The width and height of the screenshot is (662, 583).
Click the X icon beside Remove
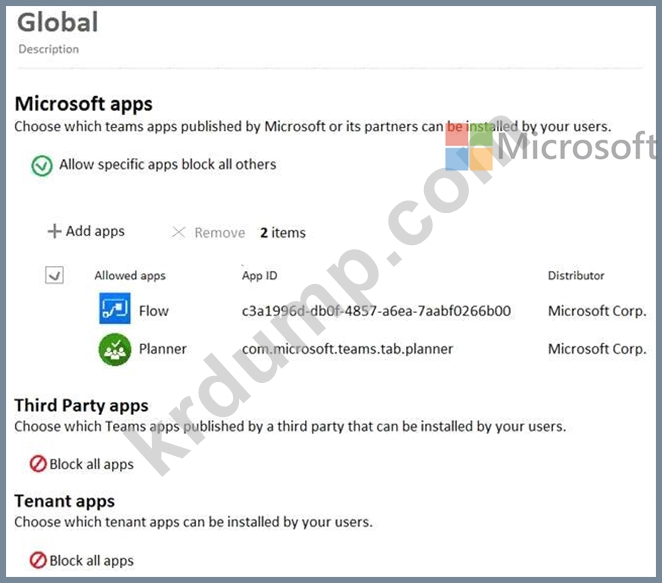[x=179, y=233]
